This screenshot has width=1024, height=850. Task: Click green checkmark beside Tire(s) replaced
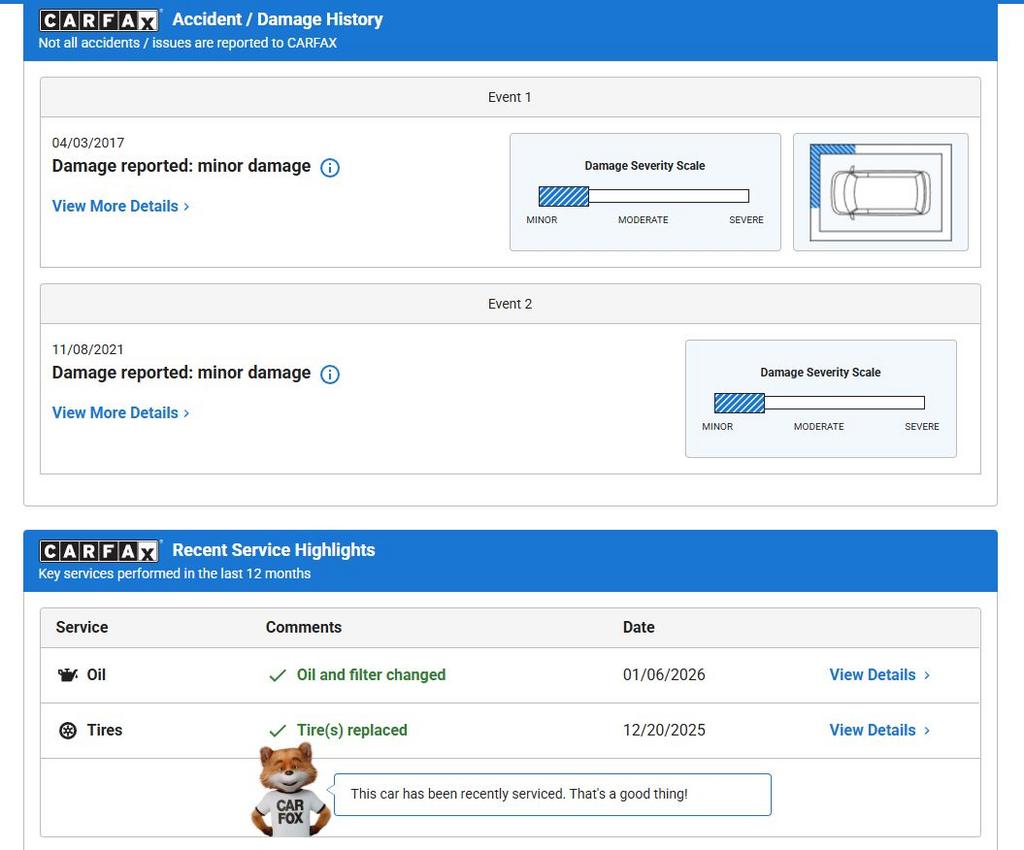tap(278, 731)
